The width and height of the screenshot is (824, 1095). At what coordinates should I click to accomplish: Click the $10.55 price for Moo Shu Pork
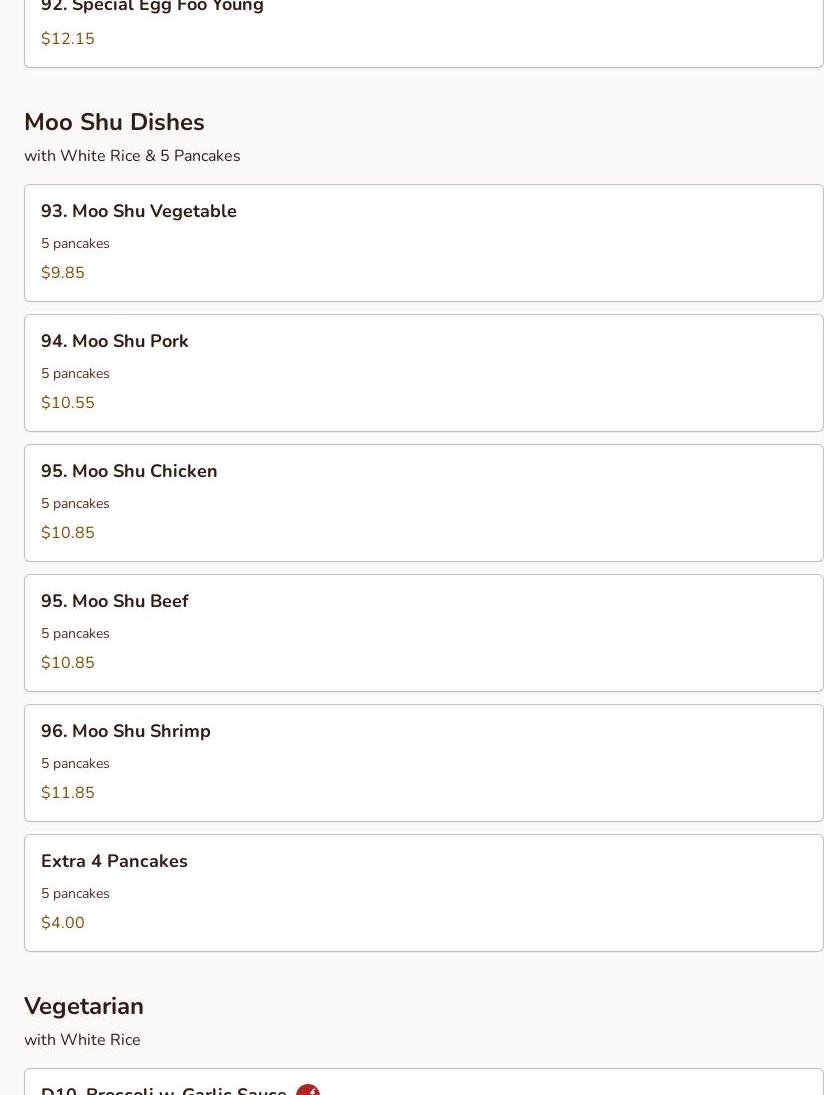[68, 403]
